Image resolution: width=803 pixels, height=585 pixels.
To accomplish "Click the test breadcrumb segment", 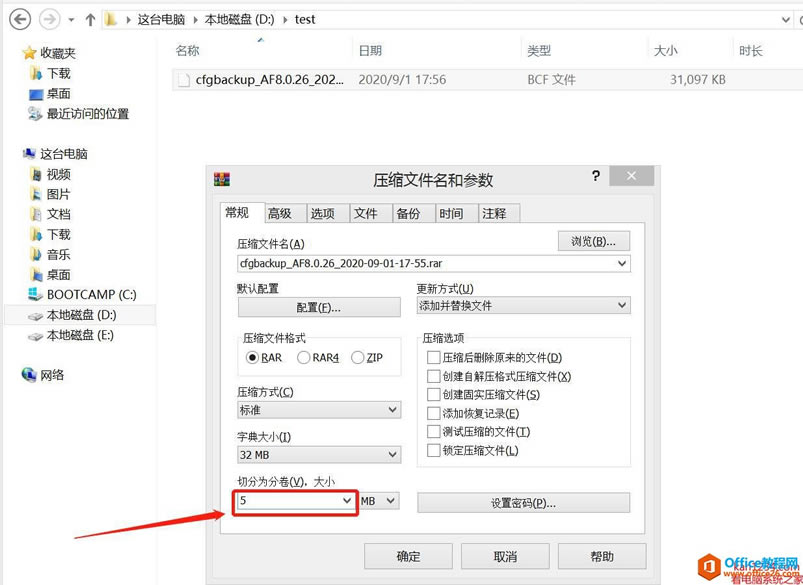I will click(305, 20).
